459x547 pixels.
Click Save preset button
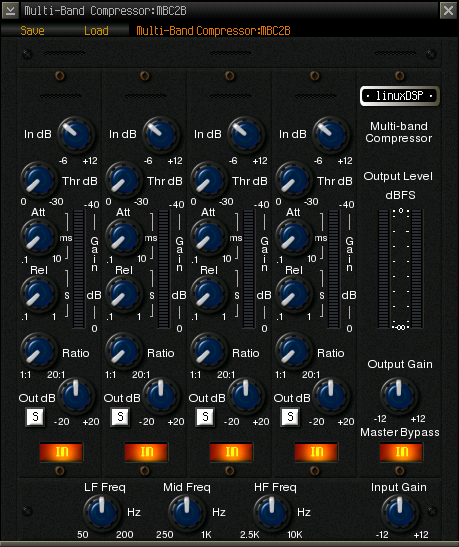32,31
